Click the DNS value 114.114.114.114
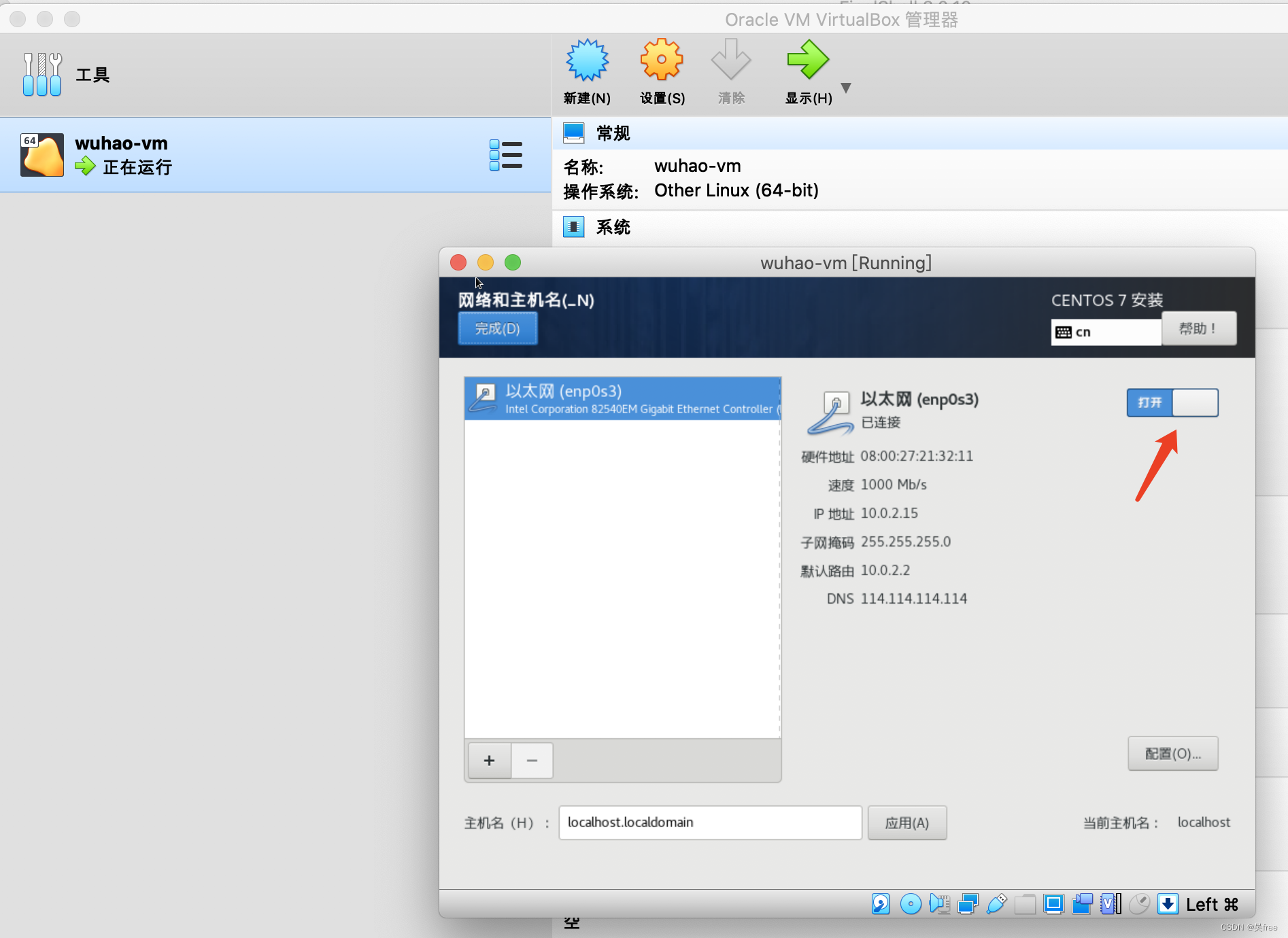 (914, 599)
